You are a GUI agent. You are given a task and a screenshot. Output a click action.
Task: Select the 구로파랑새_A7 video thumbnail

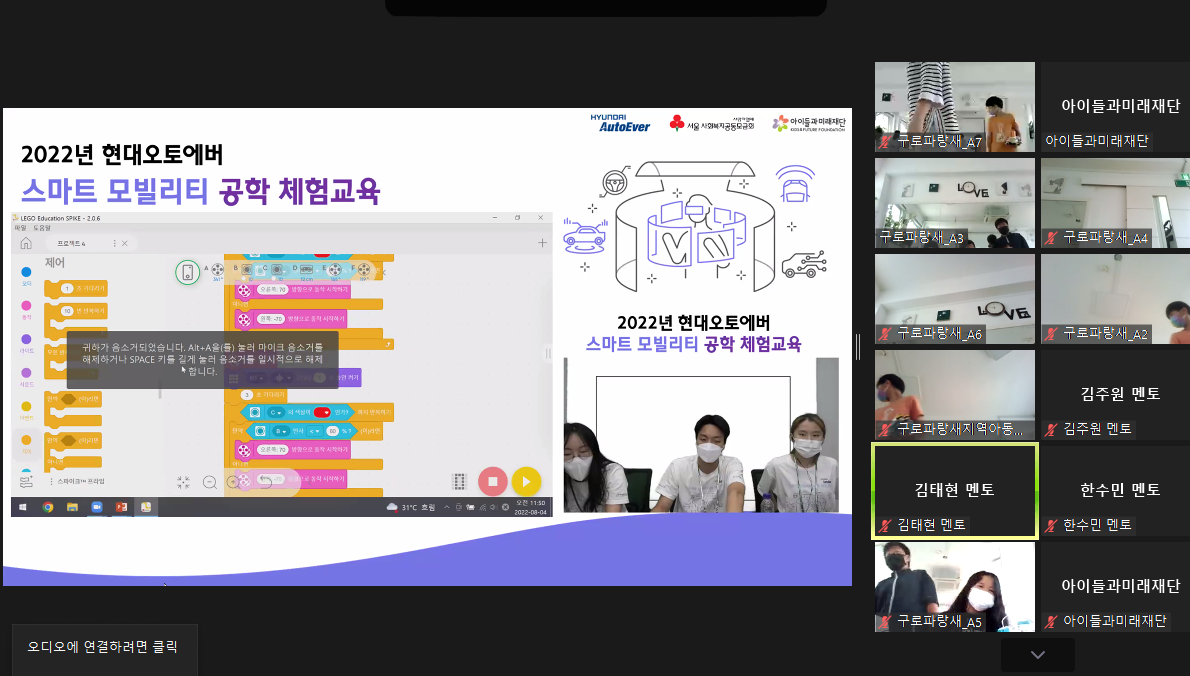click(954, 106)
